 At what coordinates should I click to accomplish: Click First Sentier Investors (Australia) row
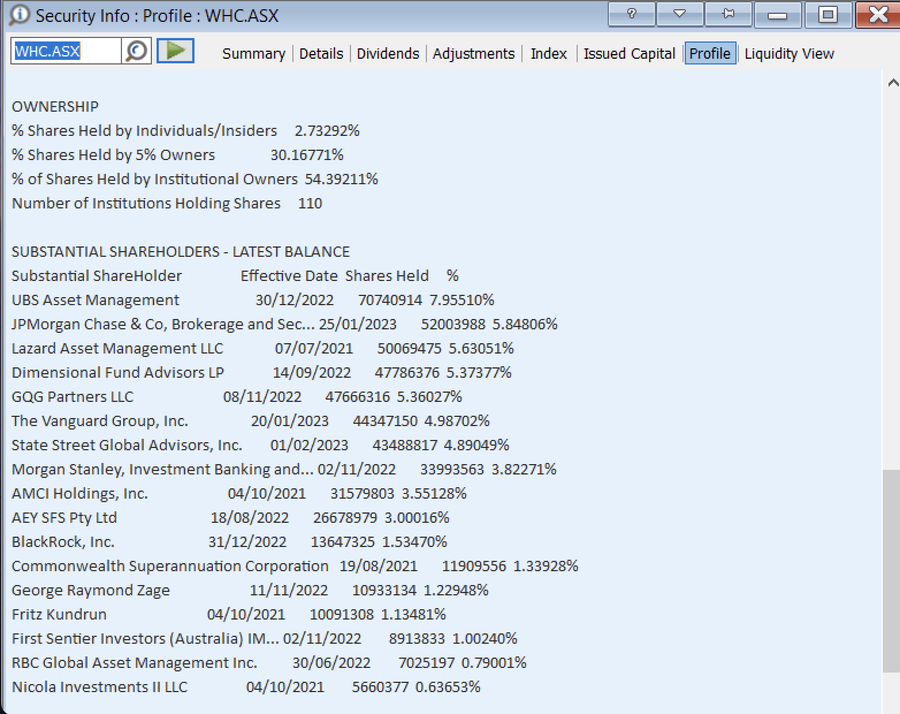265,638
